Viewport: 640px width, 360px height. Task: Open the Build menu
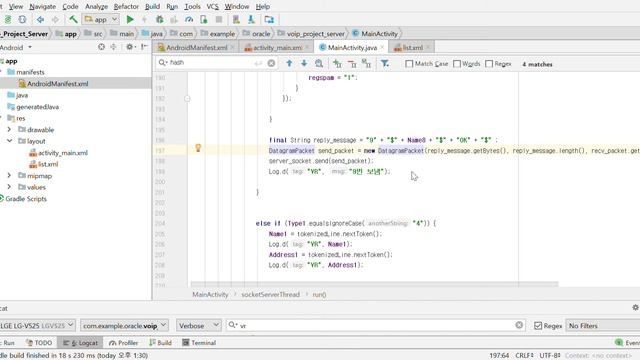152,7
